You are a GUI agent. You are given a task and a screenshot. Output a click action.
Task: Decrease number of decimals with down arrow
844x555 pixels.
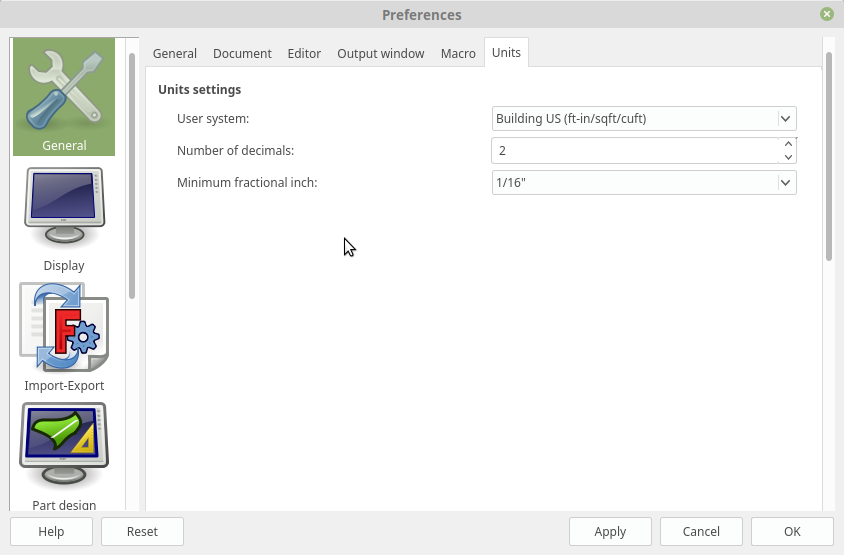click(x=788, y=157)
